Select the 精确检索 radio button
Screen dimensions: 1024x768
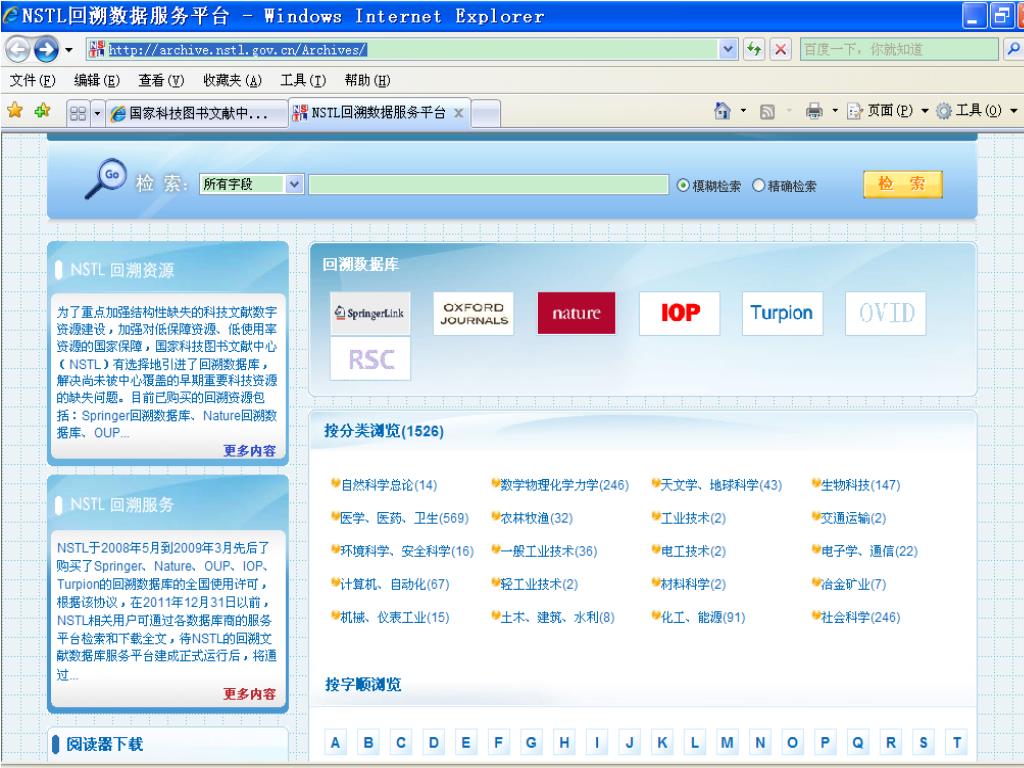tap(758, 185)
